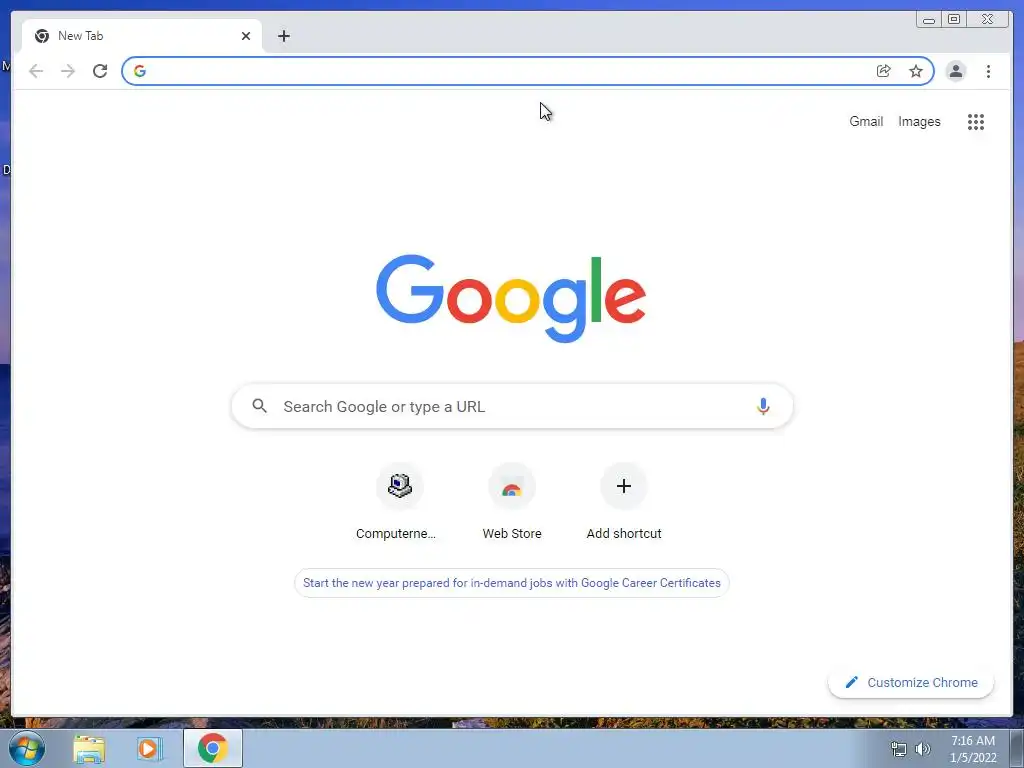Click the magnifier icon in the search box
The width and height of the screenshot is (1024, 768).
coord(259,406)
